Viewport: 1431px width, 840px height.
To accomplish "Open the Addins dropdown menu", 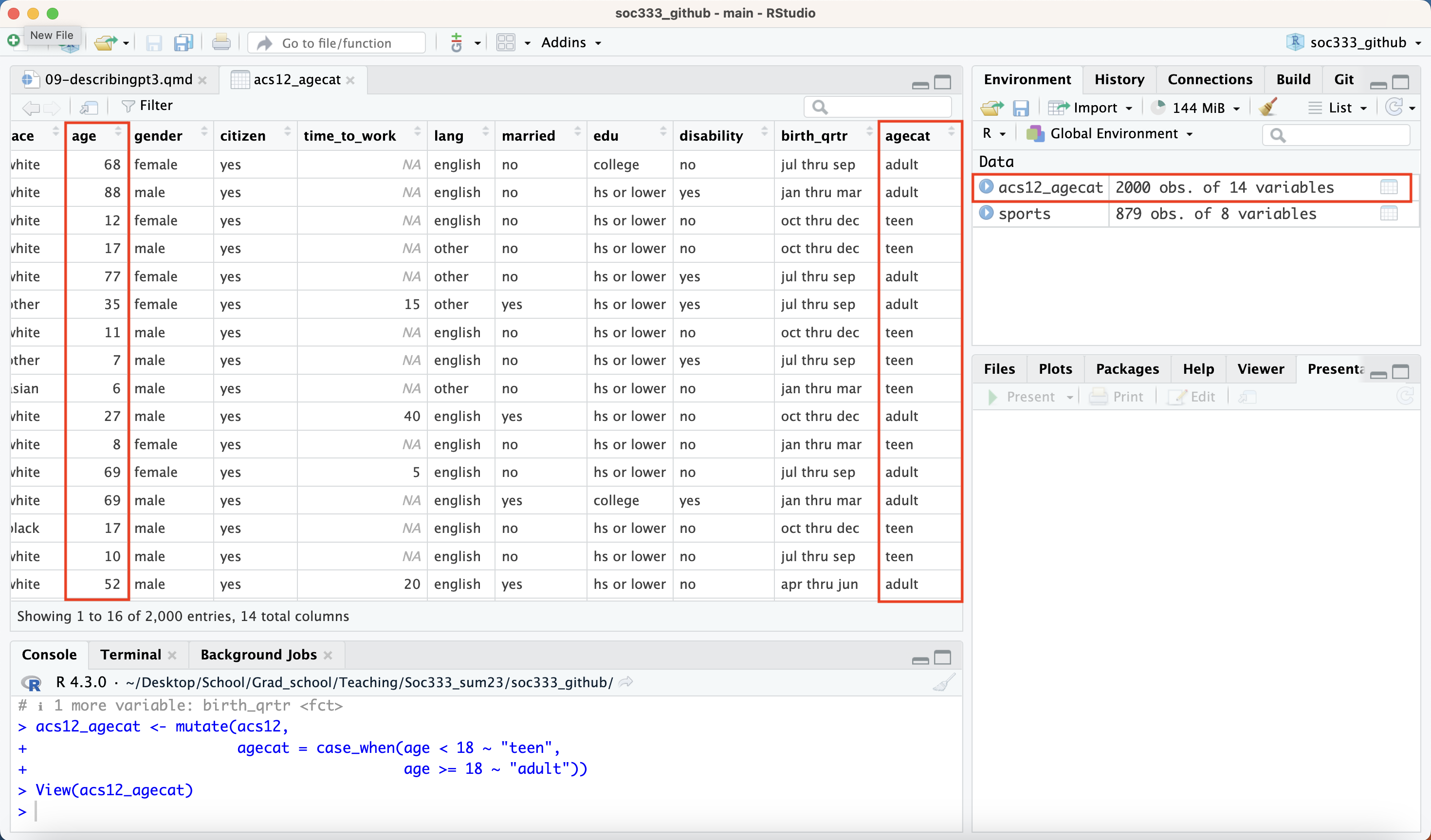I will coord(570,43).
